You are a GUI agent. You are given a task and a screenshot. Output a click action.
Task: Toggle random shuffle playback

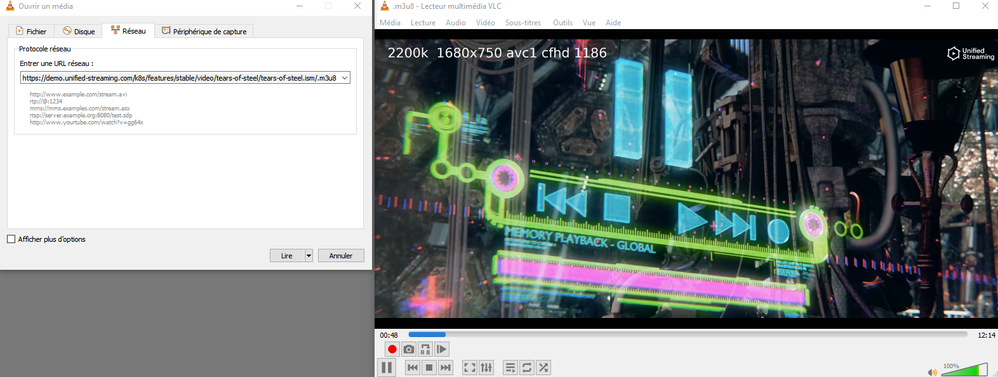pyautogui.click(x=544, y=367)
